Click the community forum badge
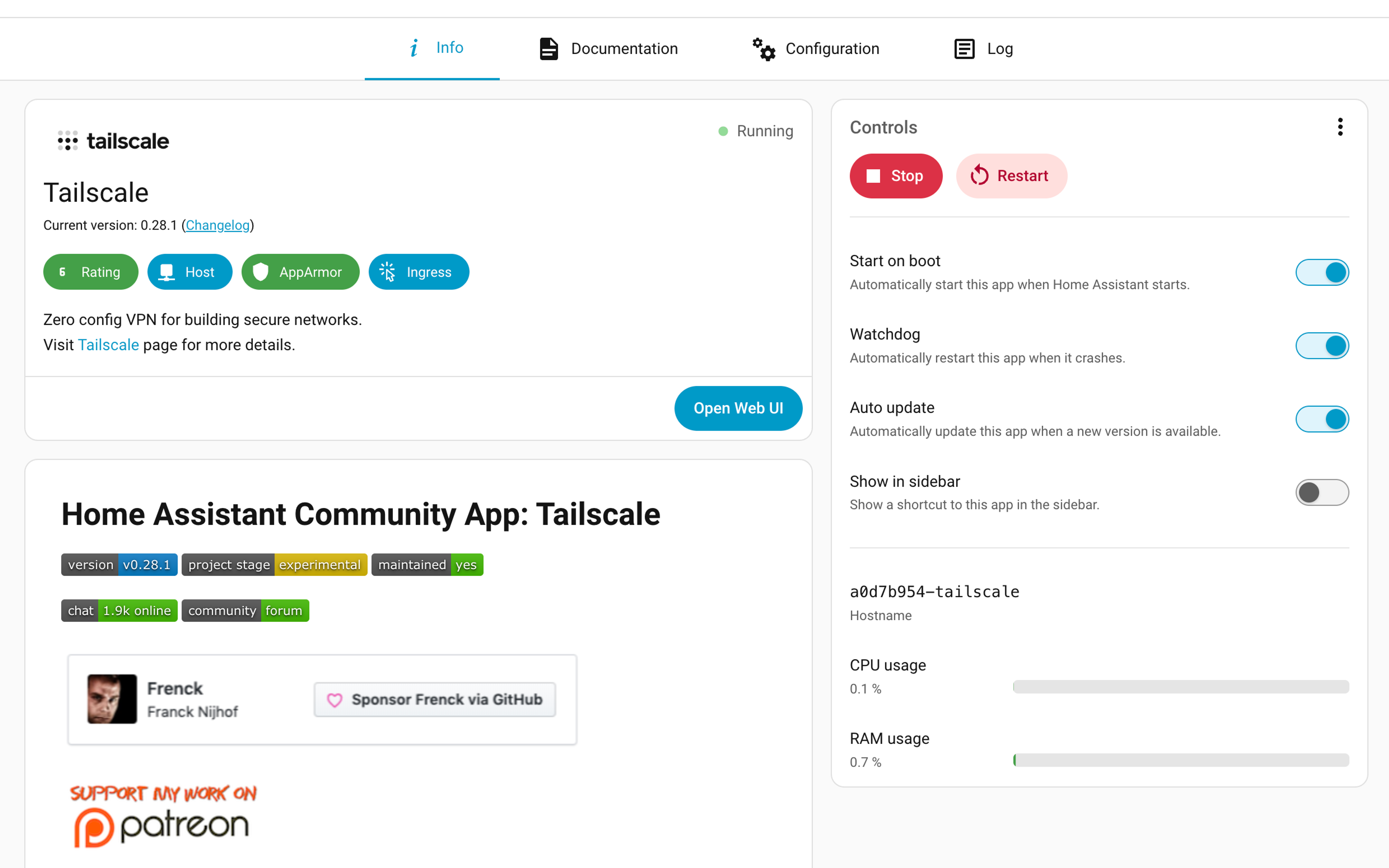The image size is (1389, 868). pos(246,611)
